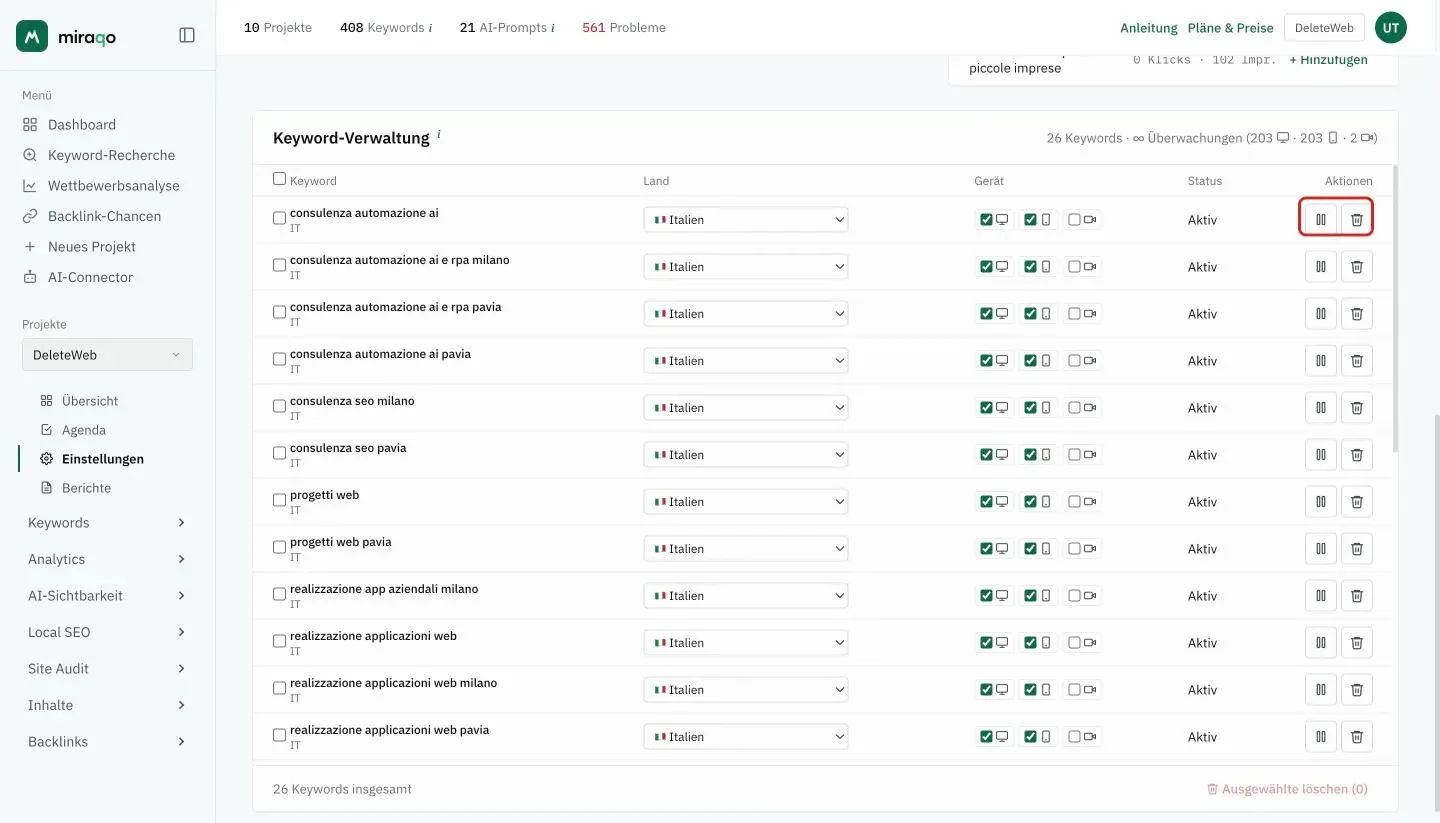Expand the Keywords sidebar section
This screenshot has width=1440, height=823.
107,522
